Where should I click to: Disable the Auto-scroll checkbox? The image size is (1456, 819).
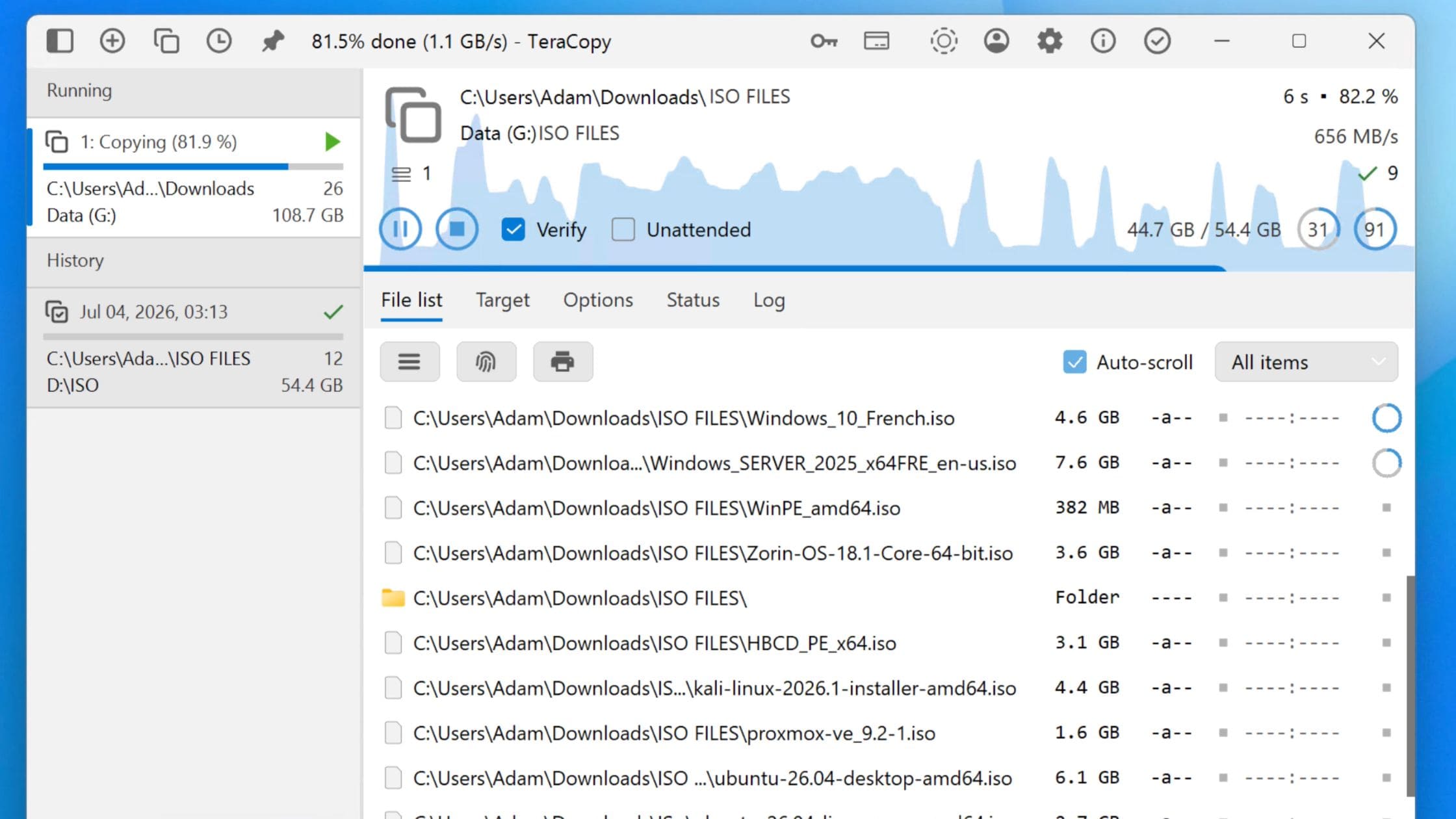1074,362
